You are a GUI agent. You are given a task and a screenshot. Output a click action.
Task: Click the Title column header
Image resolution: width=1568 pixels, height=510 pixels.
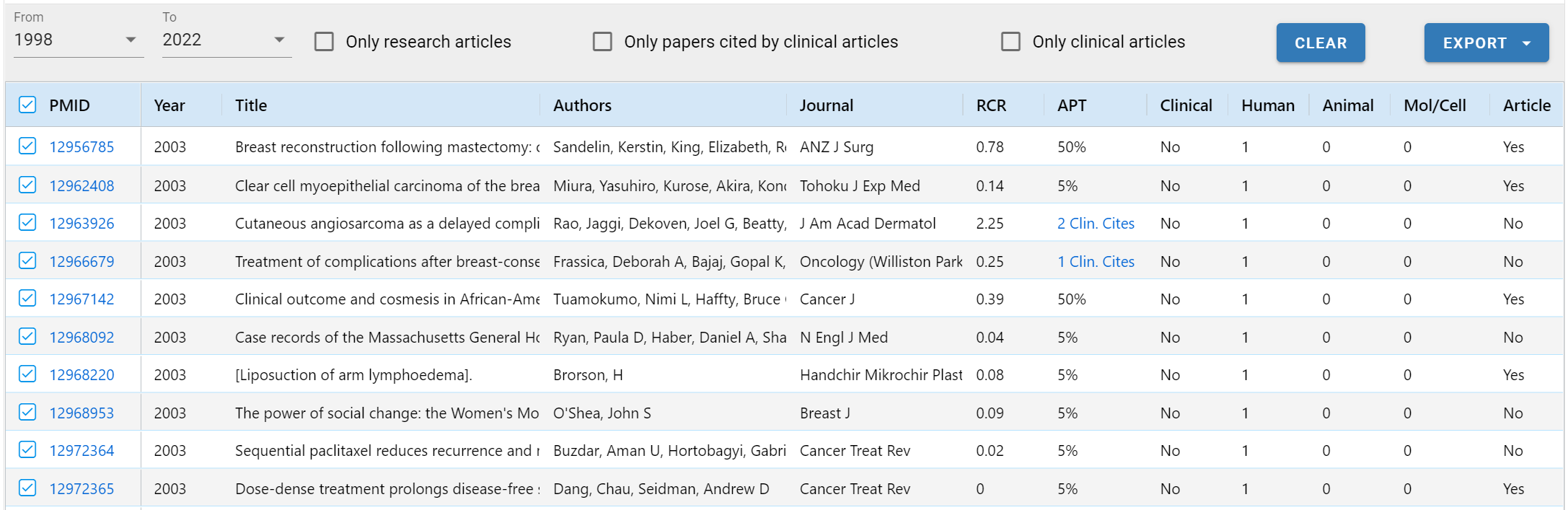click(x=251, y=105)
